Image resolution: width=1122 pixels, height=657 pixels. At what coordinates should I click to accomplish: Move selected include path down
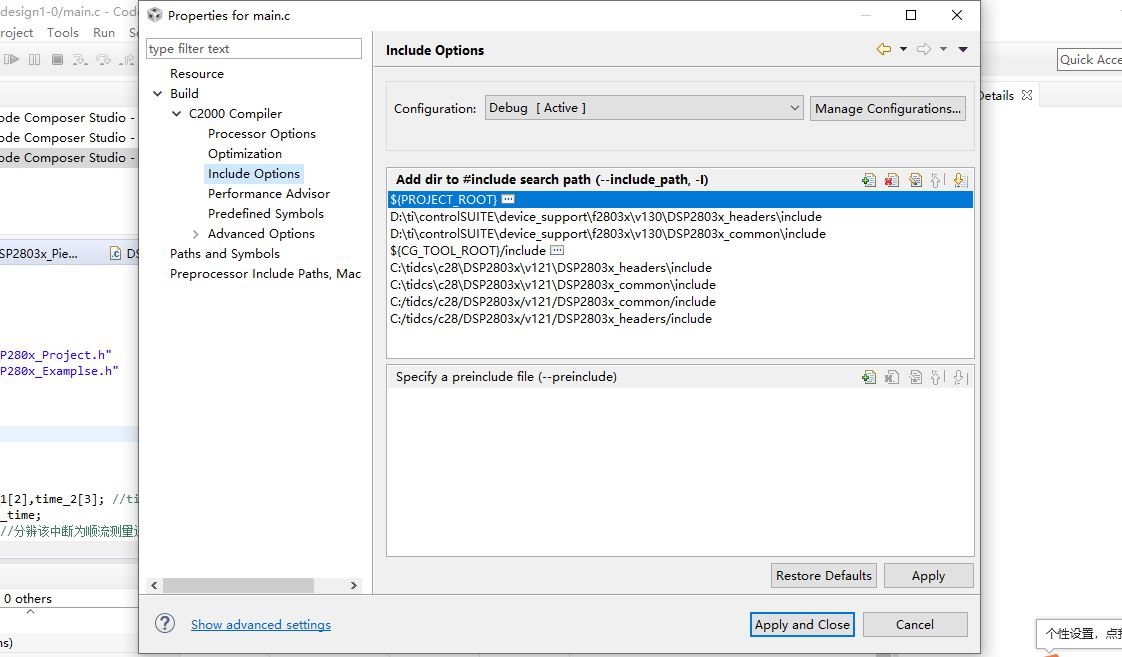point(960,180)
